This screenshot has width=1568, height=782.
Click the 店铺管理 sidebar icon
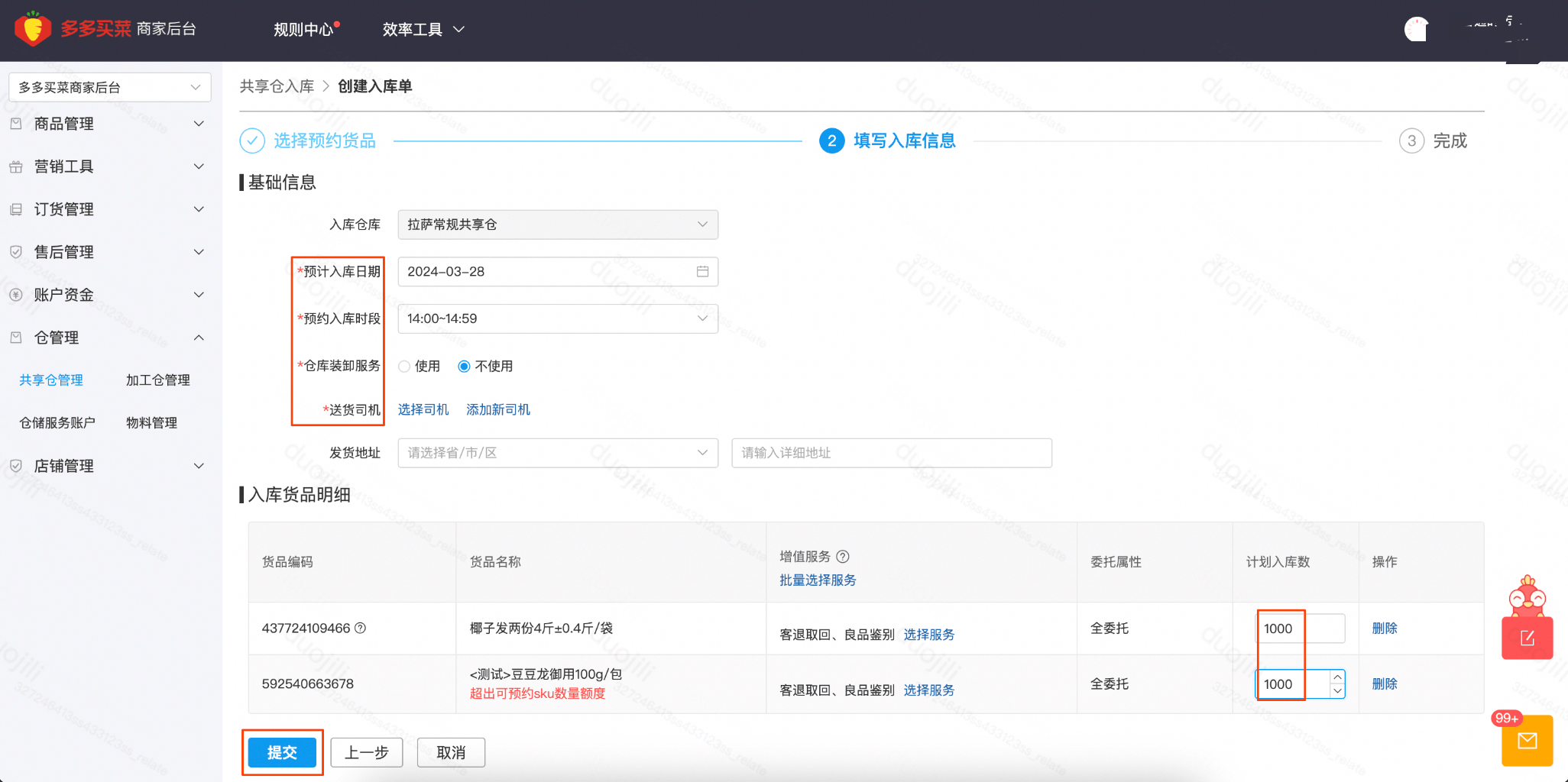pos(16,465)
